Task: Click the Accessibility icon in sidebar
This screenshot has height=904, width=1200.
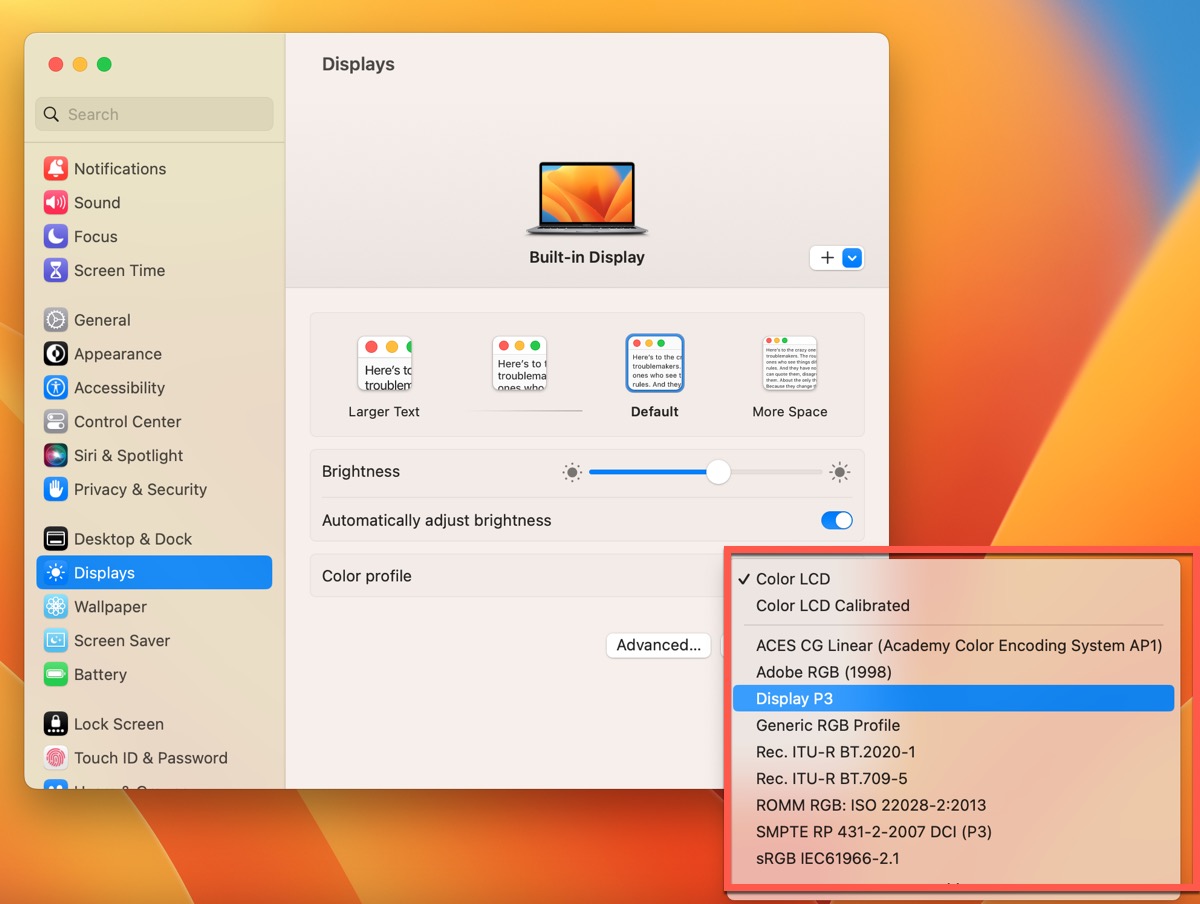Action: 56,388
